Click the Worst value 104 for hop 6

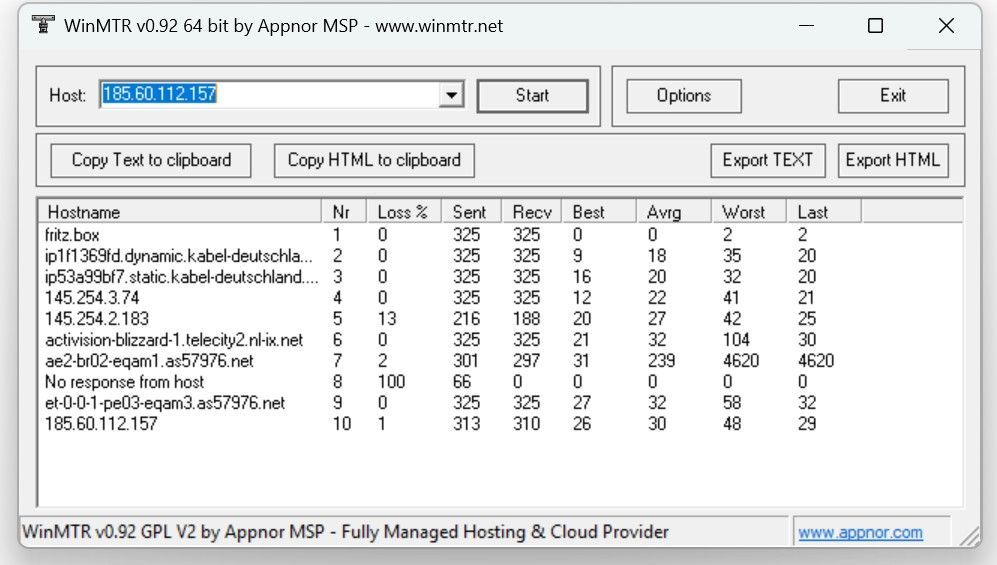point(736,339)
